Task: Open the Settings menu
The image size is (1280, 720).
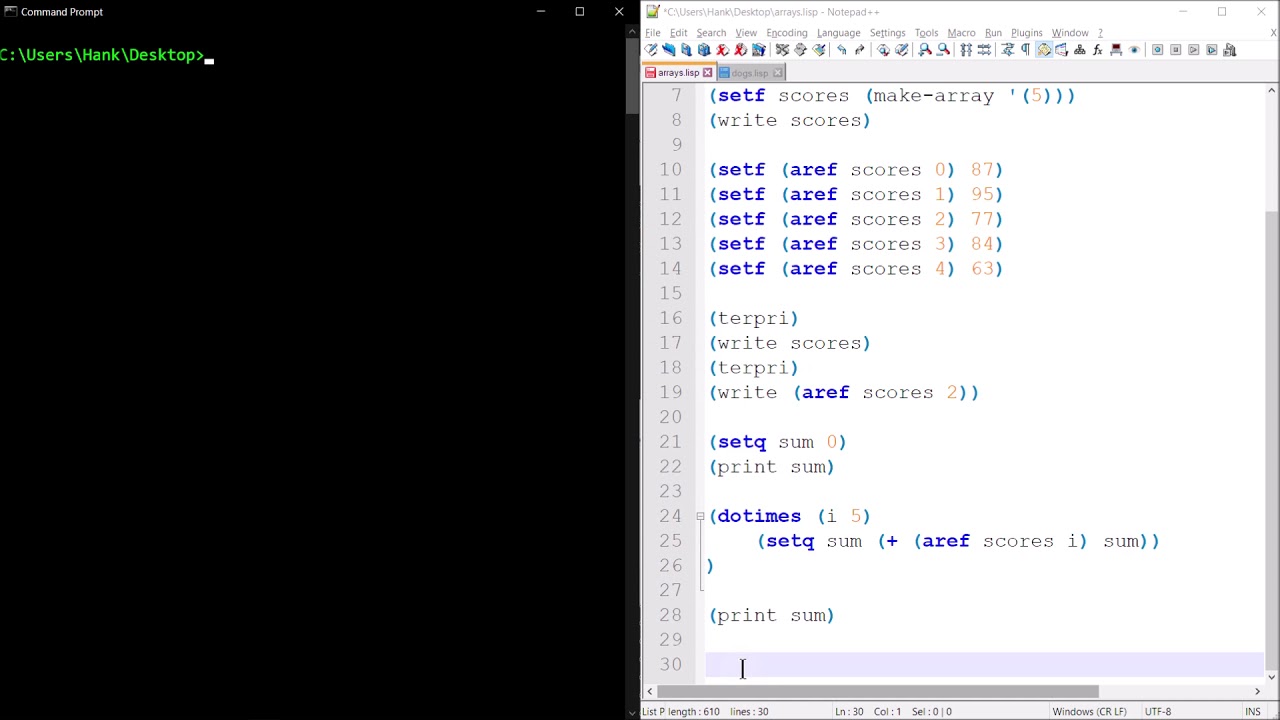Action: pos(887,33)
